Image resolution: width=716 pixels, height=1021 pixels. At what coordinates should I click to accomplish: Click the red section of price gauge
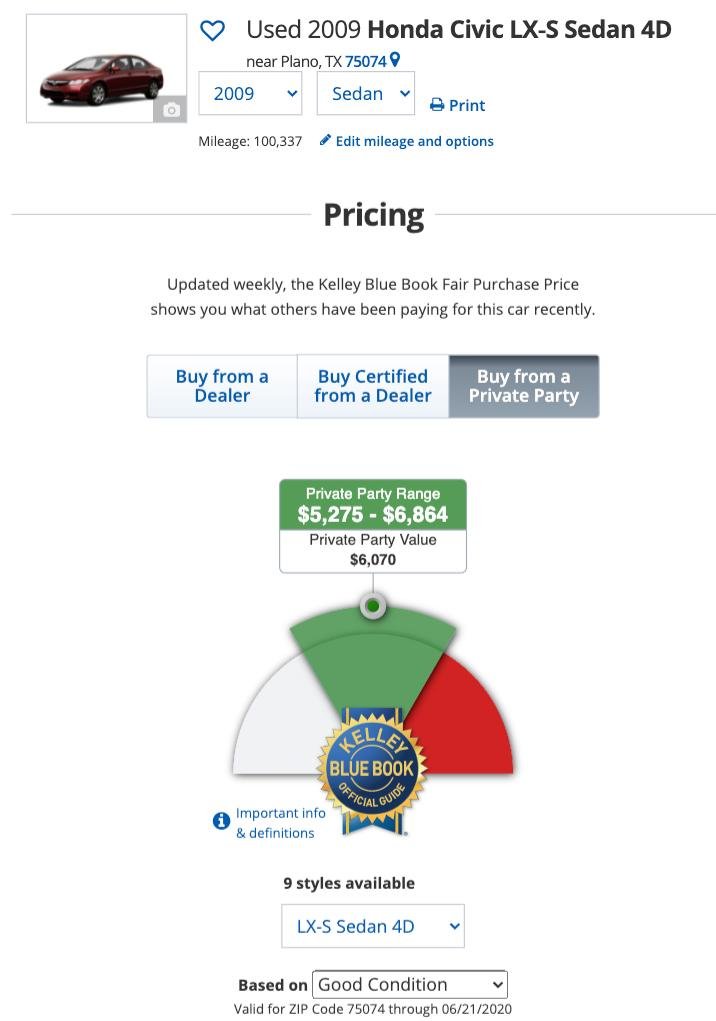point(470,720)
